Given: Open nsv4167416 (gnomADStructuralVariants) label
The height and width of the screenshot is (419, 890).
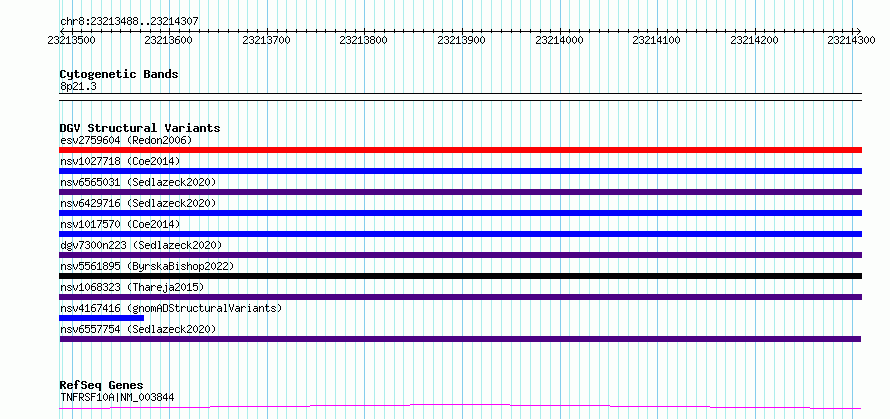Looking at the screenshot, I should [171, 308].
